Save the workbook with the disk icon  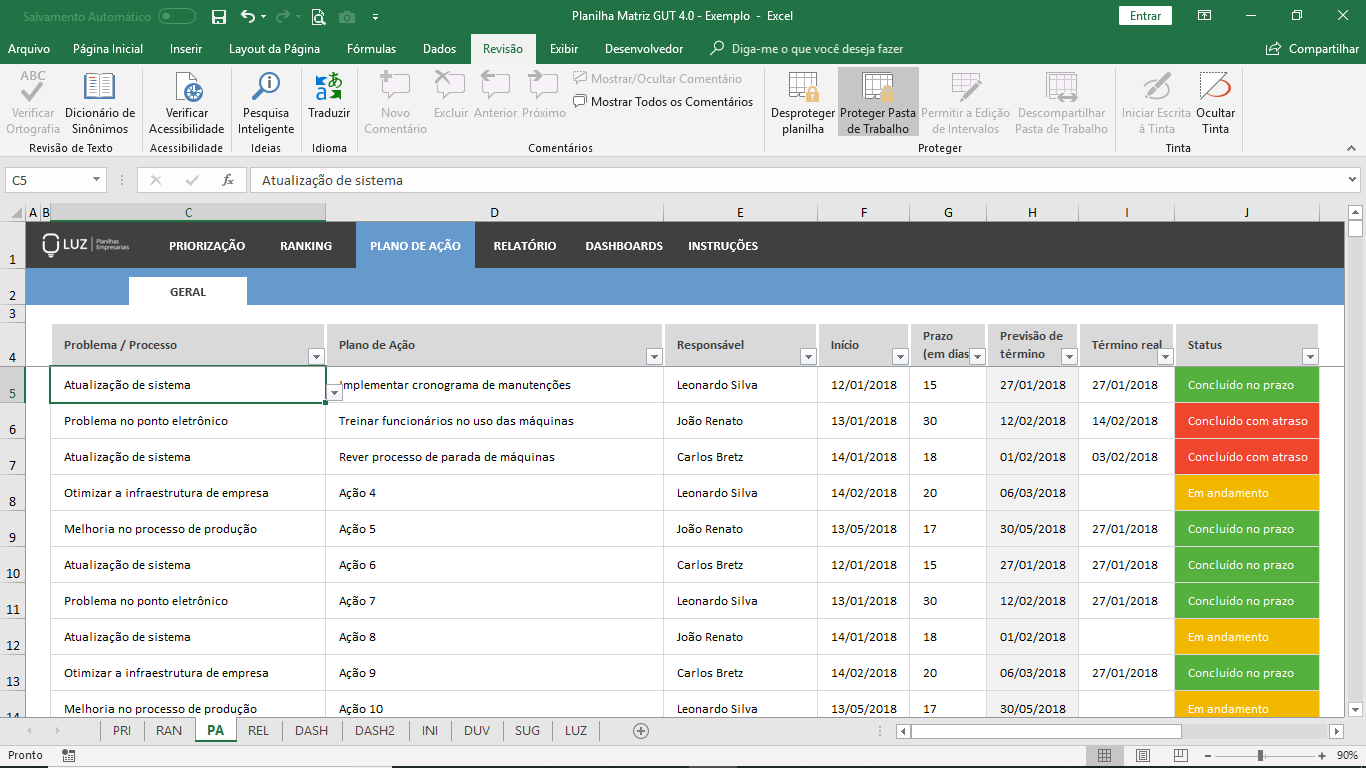click(x=219, y=16)
